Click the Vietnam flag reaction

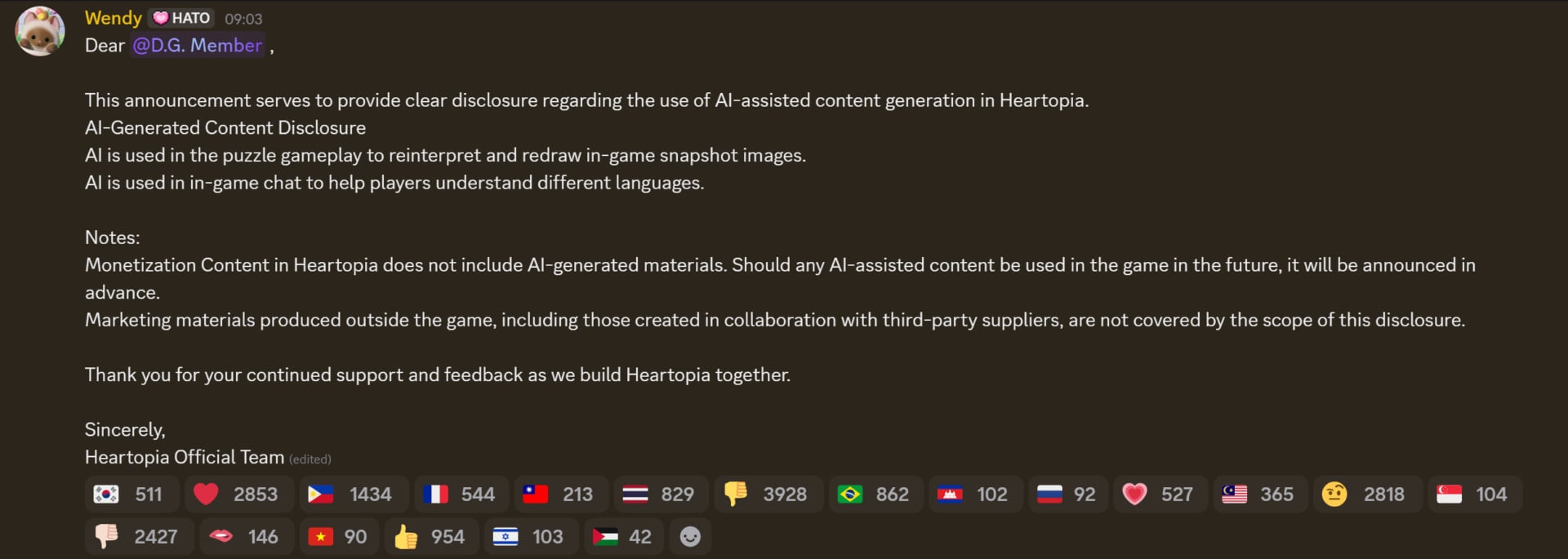pyautogui.click(x=338, y=536)
